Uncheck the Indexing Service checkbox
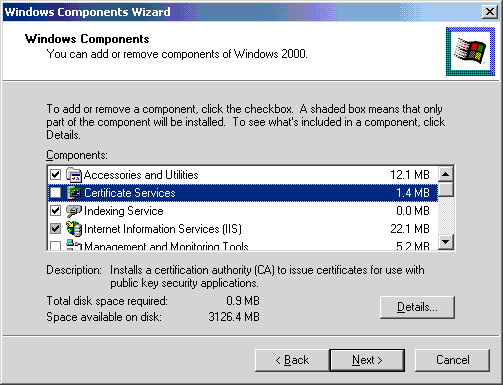The image size is (503, 385). 55,211
